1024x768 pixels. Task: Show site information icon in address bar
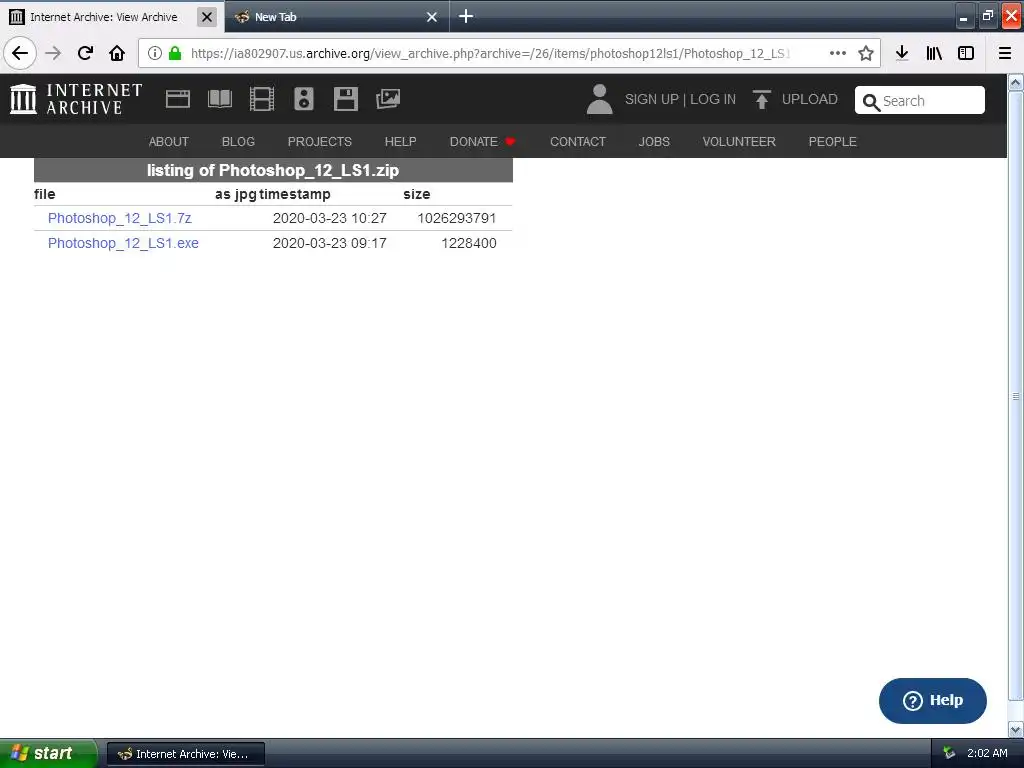tap(155, 53)
